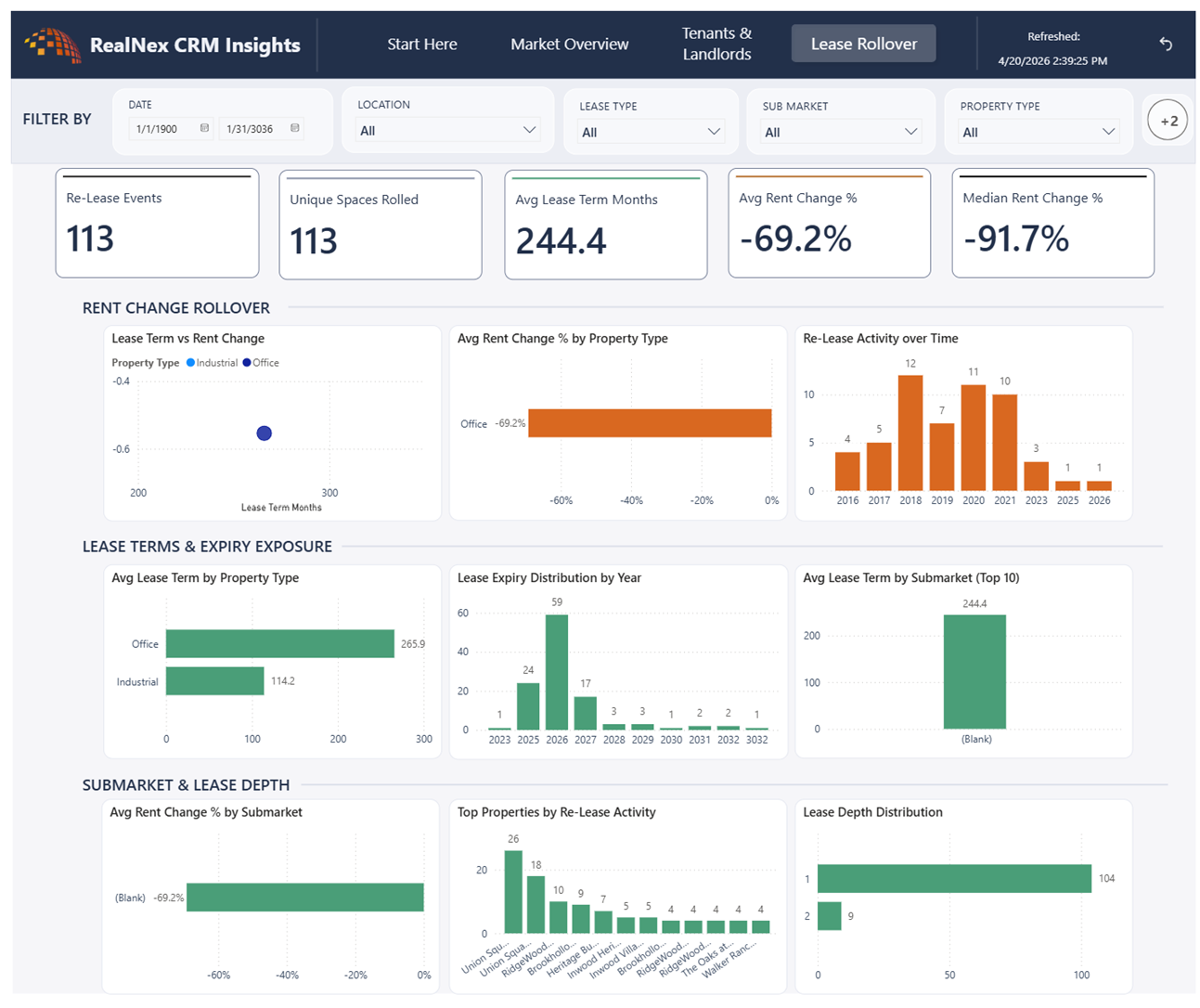Go to the Tenants & Landlords tab
The image size is (1200, 1008).
pyautogui.click(x=716, y=44)
